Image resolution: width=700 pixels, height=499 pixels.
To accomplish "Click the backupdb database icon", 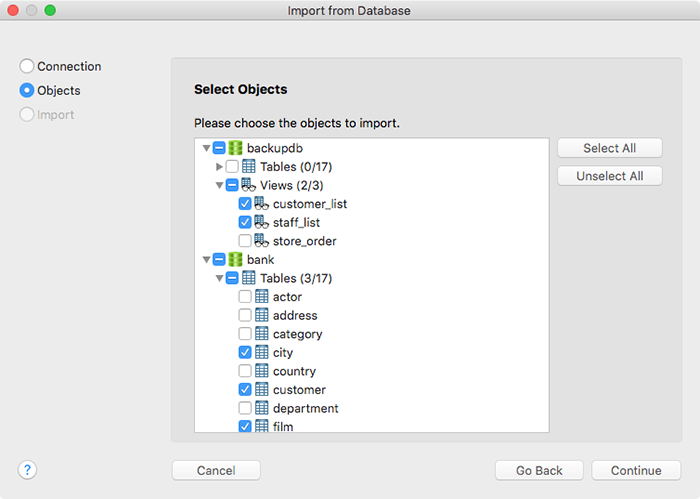I will (235, 148).
